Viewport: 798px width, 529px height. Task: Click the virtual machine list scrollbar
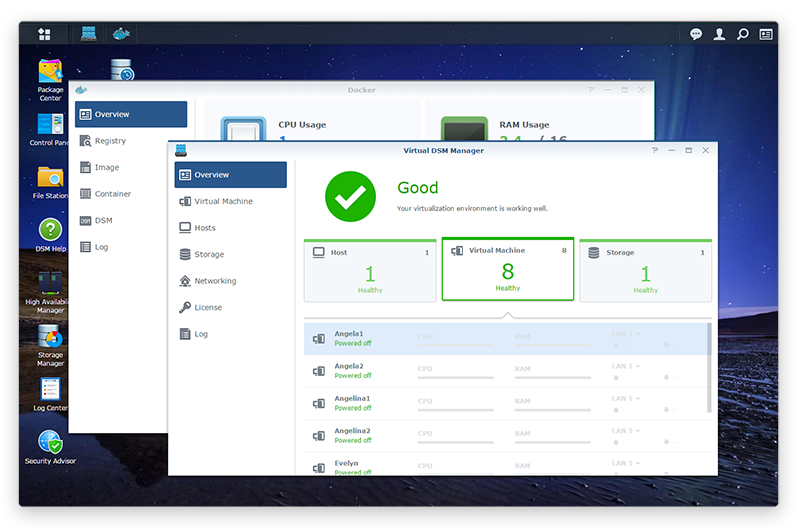point(709,368)
